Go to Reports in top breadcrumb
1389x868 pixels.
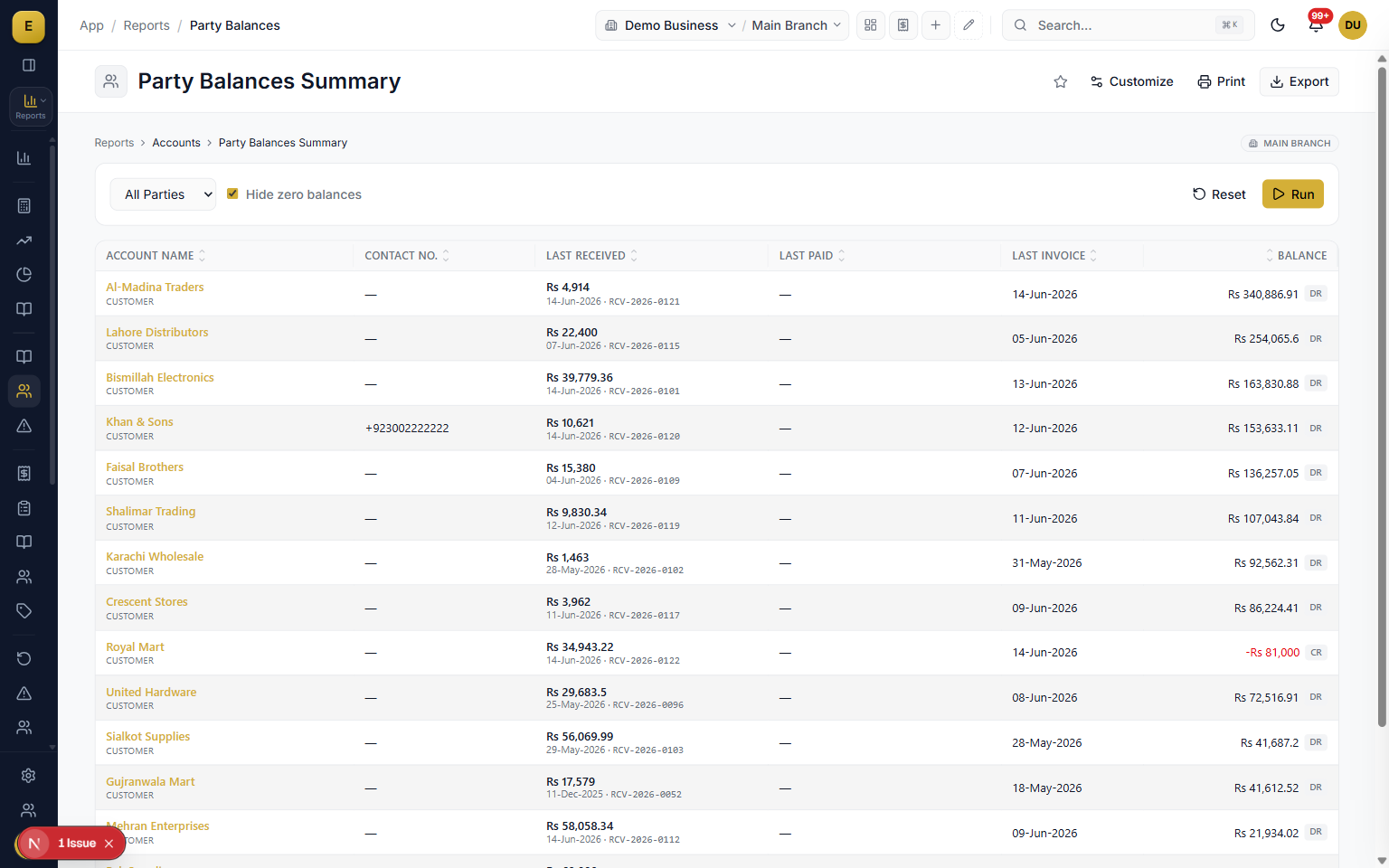[x=146, y=25]
